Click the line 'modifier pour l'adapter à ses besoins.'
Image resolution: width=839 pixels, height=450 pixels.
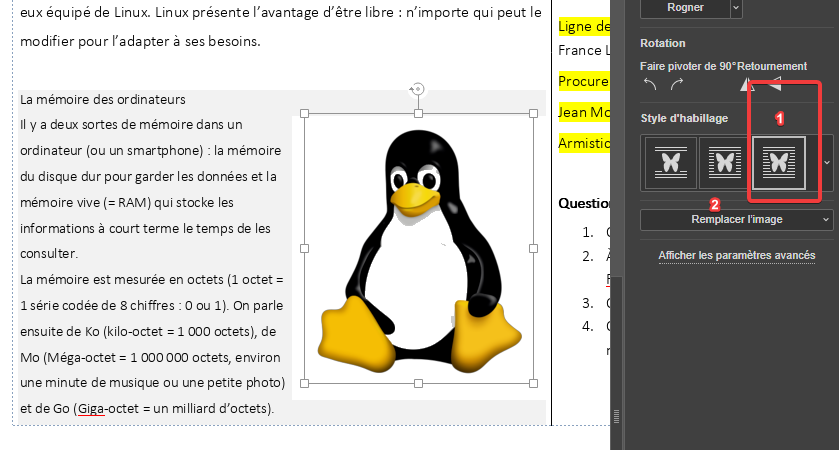coord(140,41)
